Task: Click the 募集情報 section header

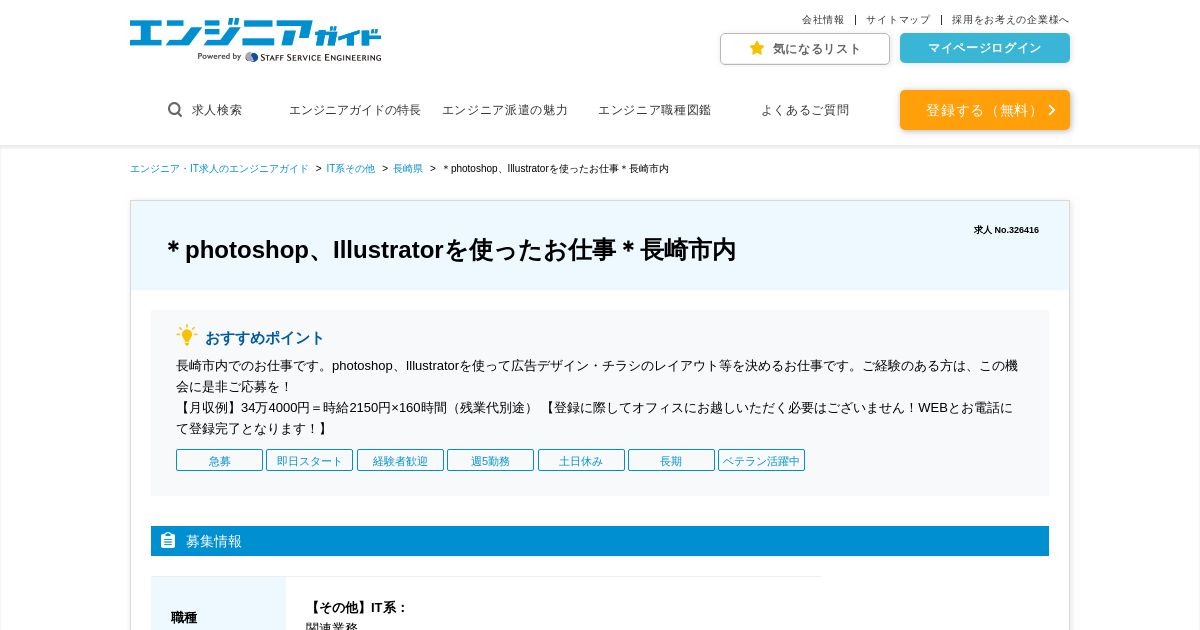Action: 600,541
